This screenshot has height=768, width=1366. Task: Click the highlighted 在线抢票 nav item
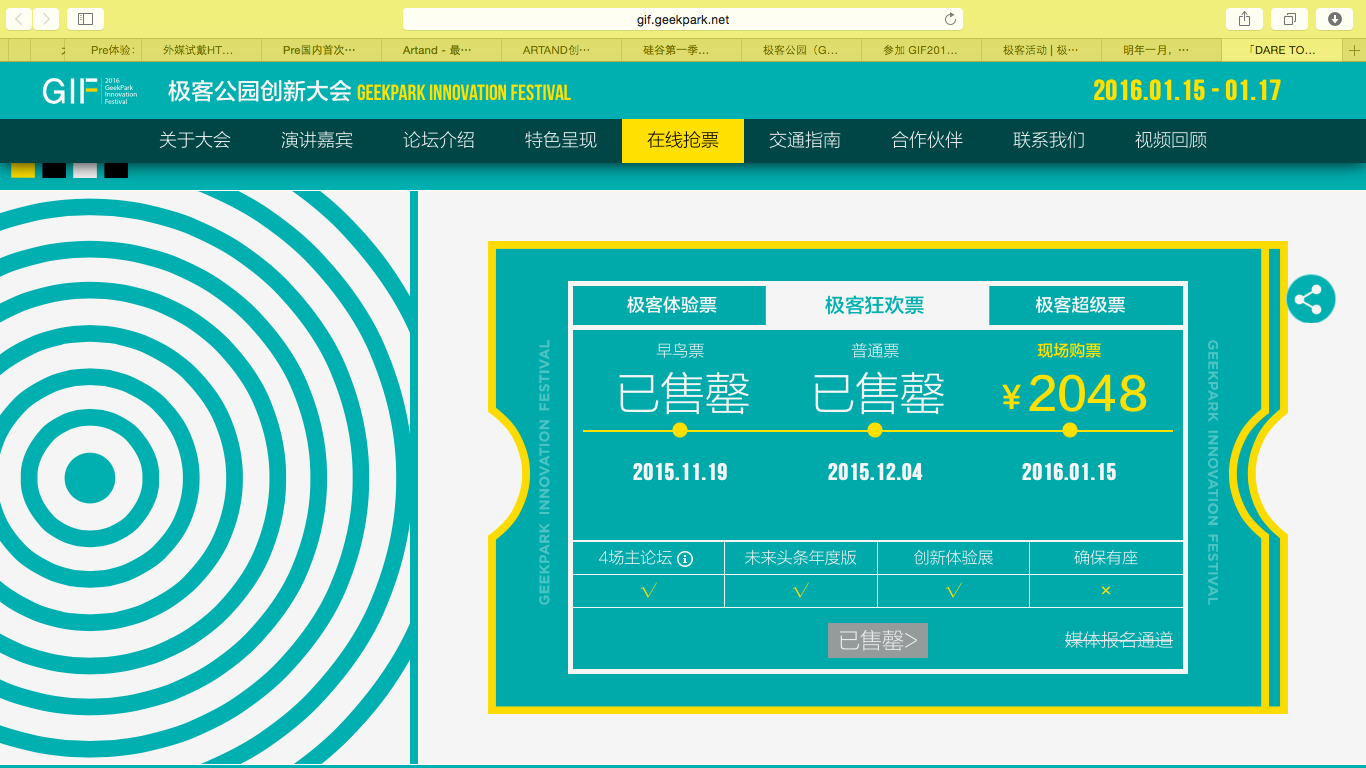click(x=683, y=140)
